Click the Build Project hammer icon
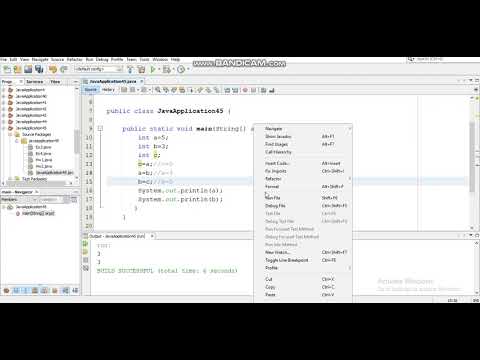480x360 pixels. [x=130, y=69]
